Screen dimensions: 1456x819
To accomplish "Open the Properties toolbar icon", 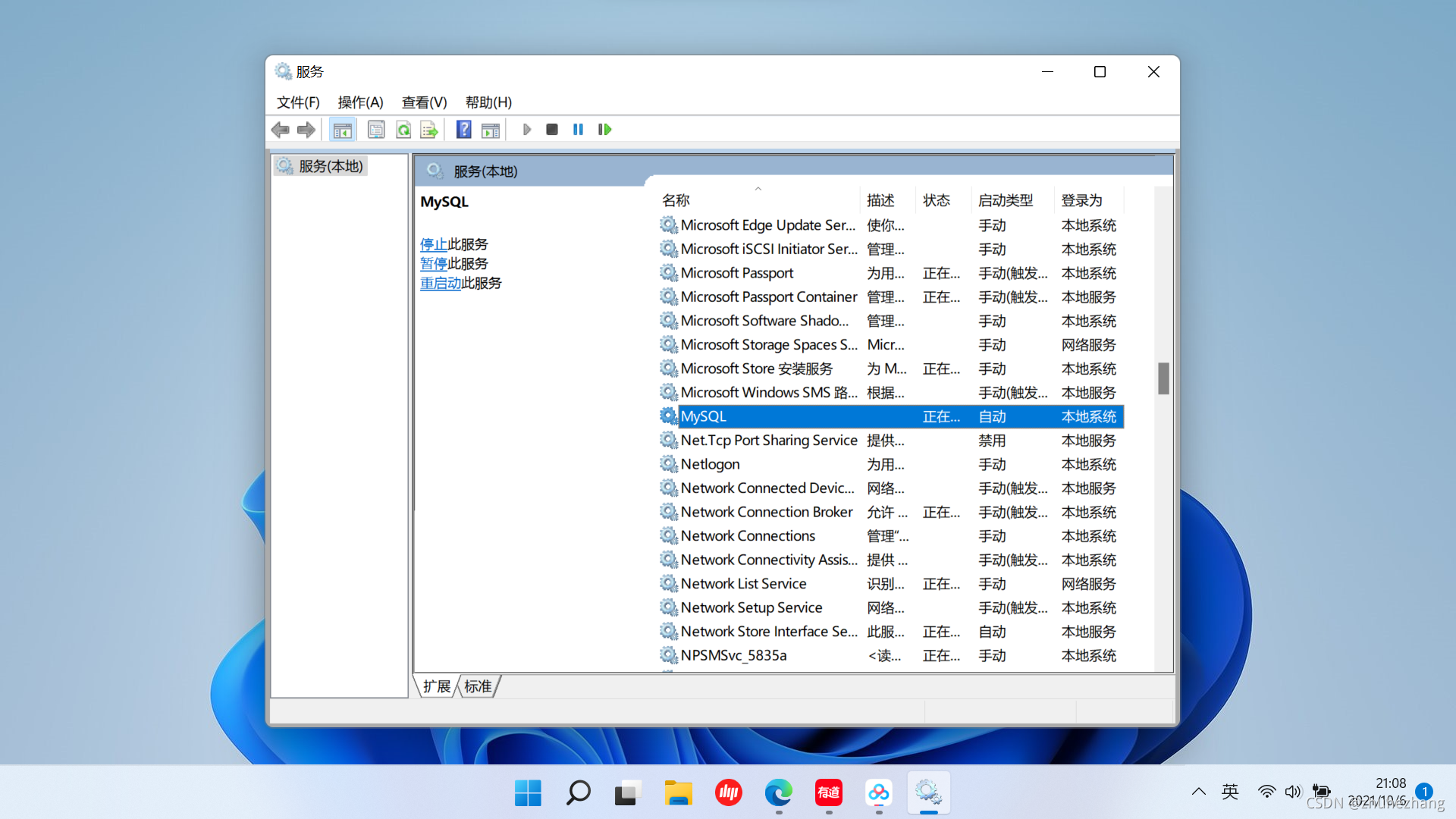I will [376, 130].
